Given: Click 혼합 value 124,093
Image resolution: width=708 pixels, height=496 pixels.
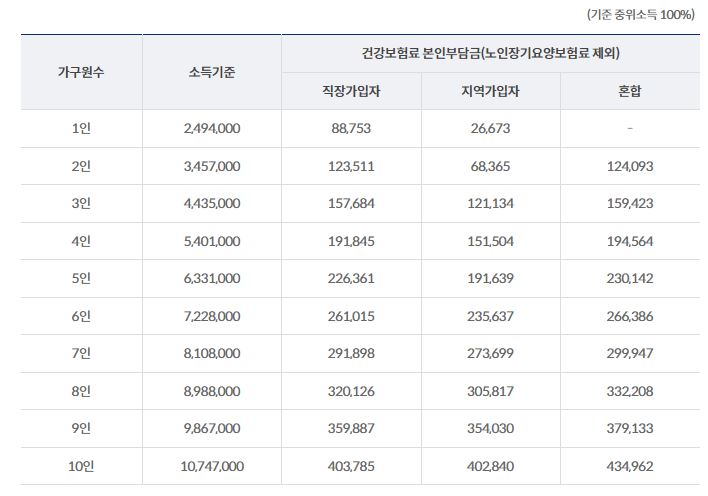Looking at the screenshot, I should coord(629,166).
